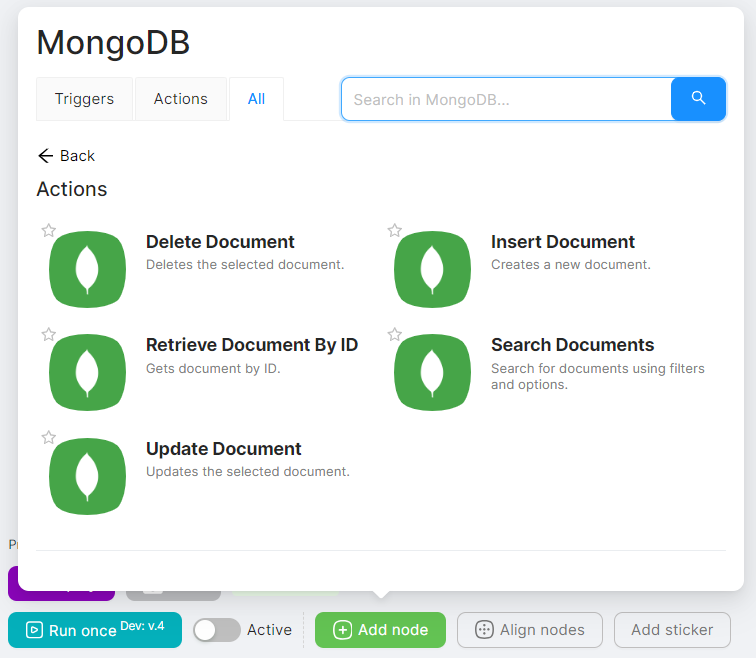Click 'Search for documents using filters' description

tap(598, 369)
